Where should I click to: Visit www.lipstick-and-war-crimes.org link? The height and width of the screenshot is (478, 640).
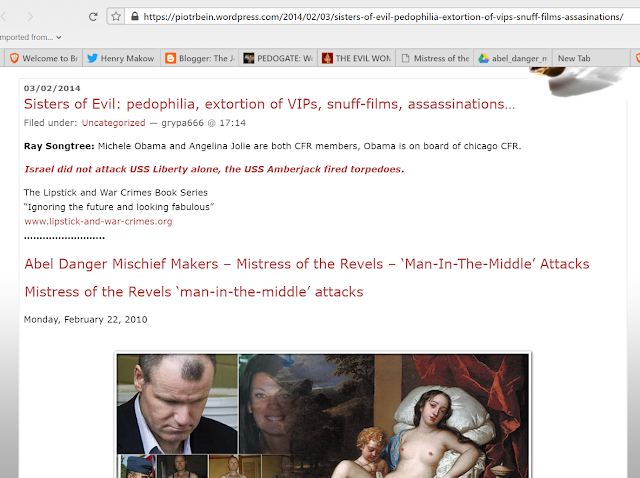[x=98, y=221]
